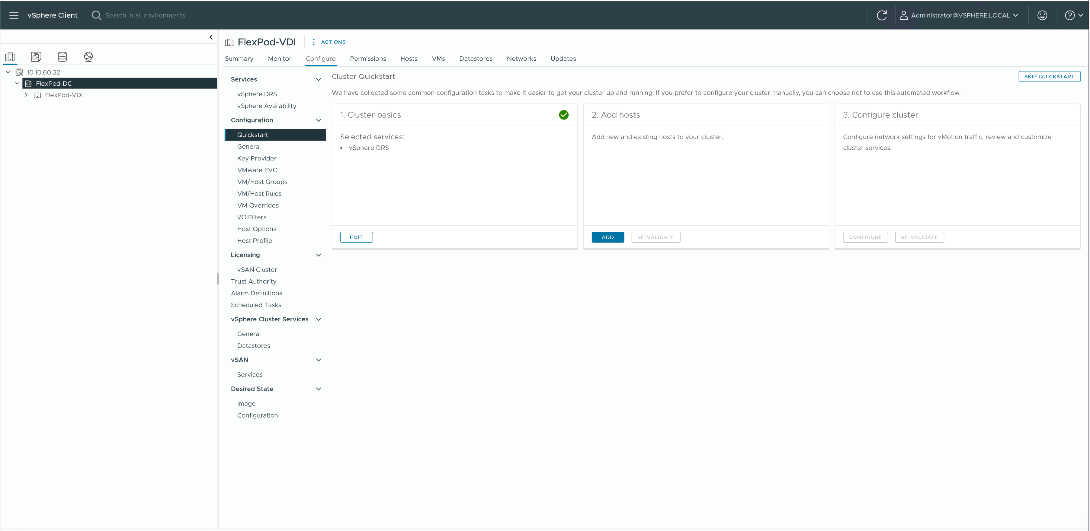Screen dimensions: 1090x531
Task: Open the Datastores tab
Action: (475, 58)
